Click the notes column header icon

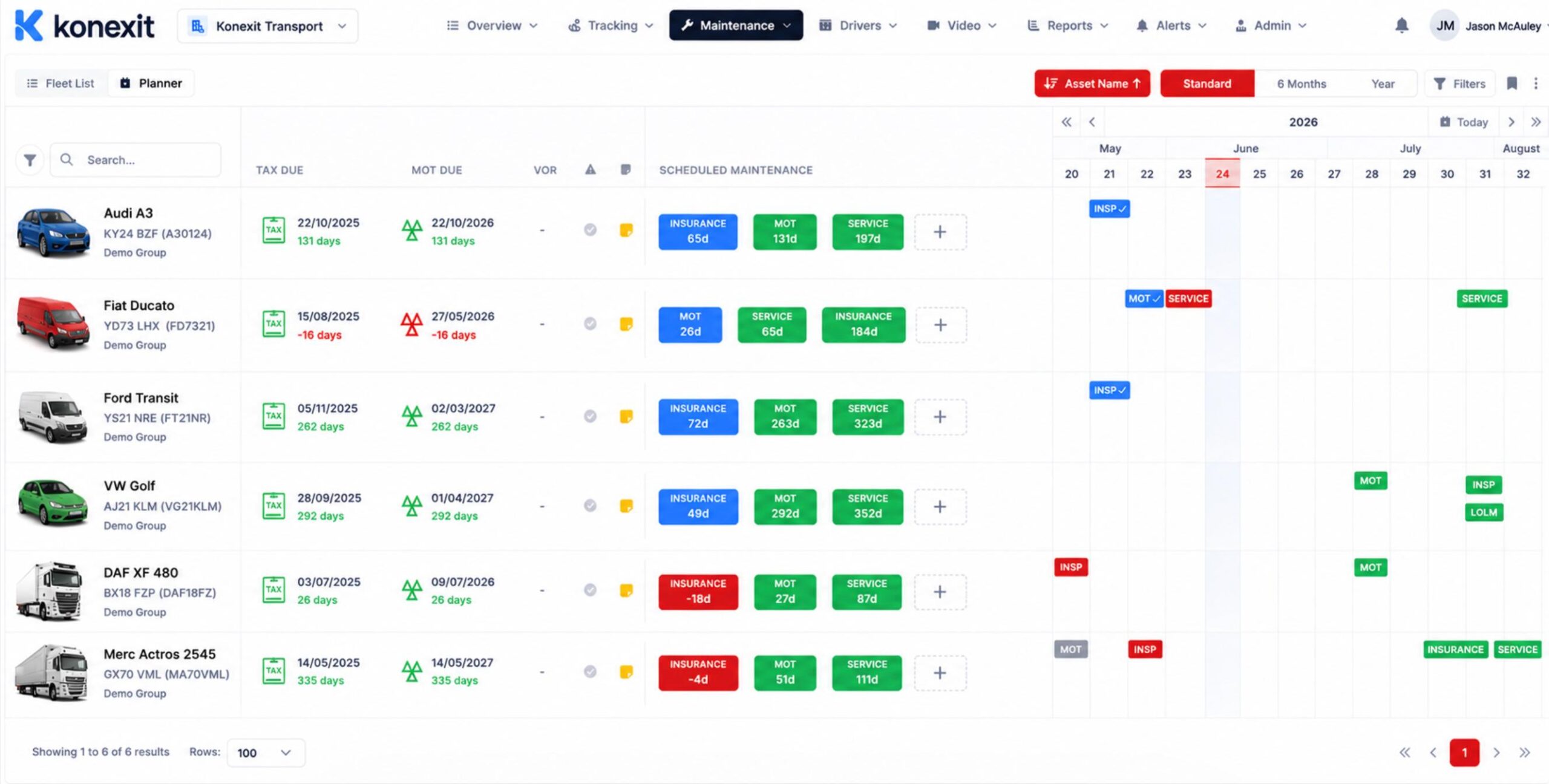[x=626, y=170]
